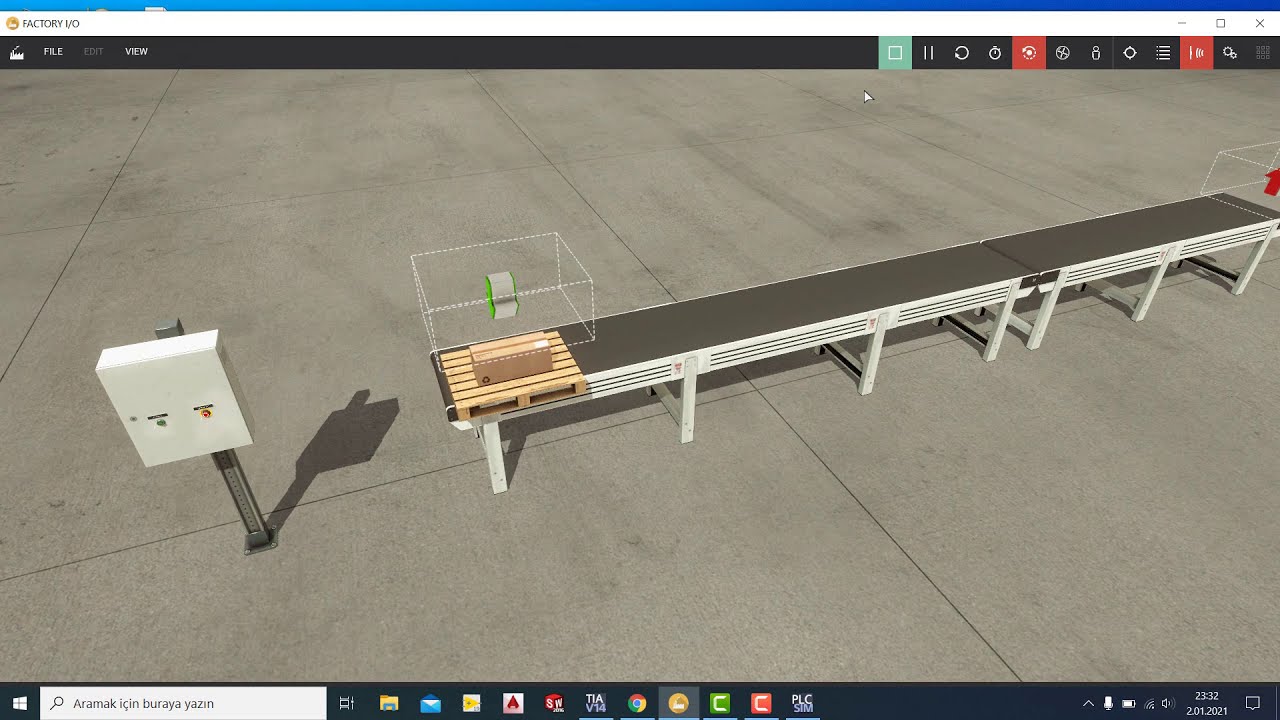The width and height of the screenshot is (1280, 720).
Task: Reset the scene with the circular arrow
Action: point(962,53)
